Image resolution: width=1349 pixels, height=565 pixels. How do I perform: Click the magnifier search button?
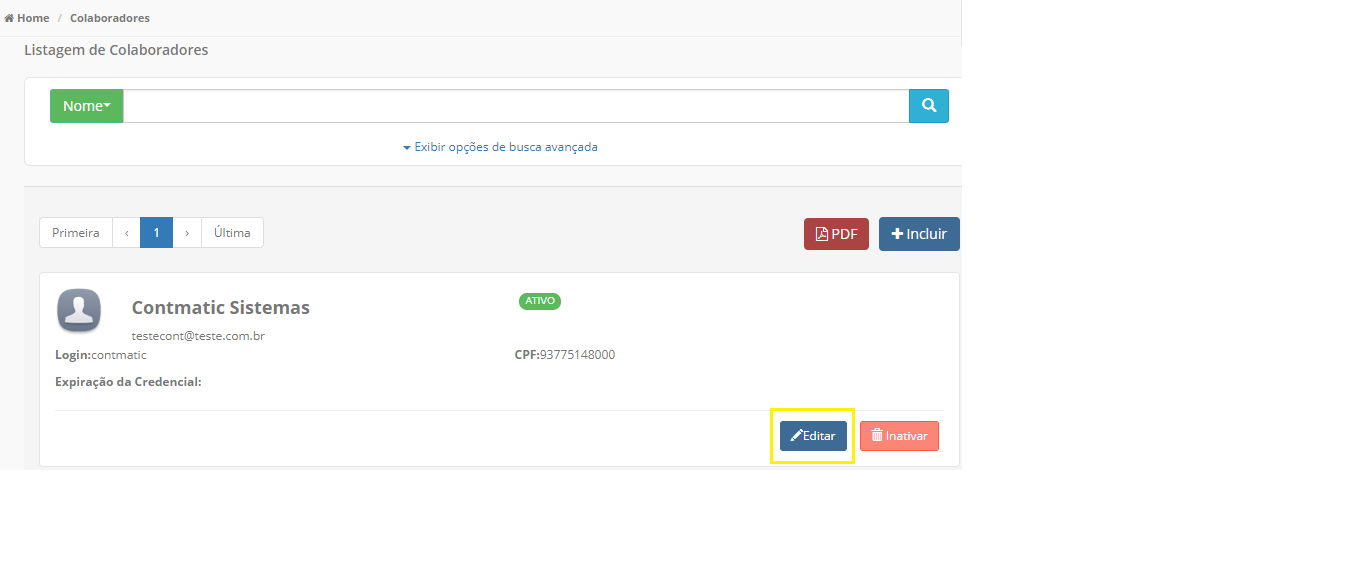pos(929,106)
